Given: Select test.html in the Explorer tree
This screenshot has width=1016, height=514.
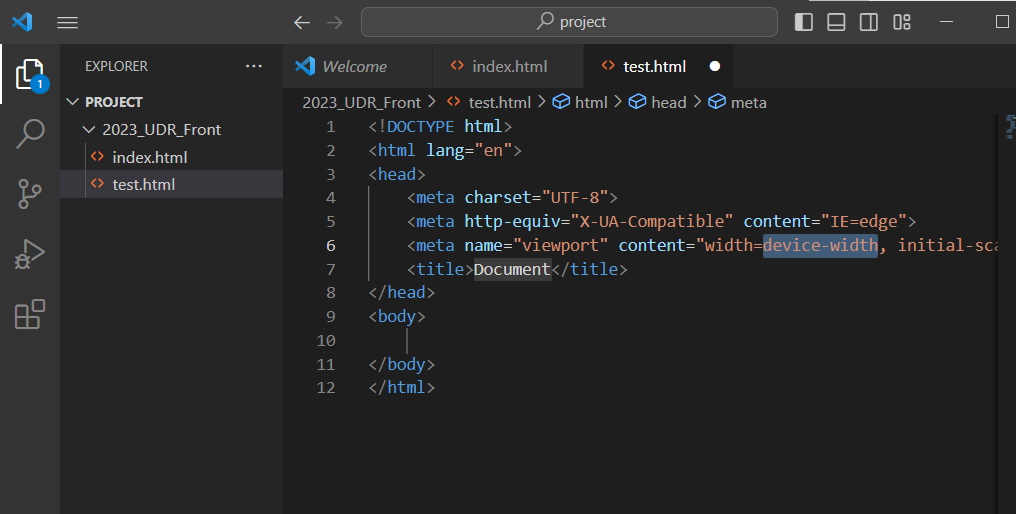Looking at the screenshot, I should point(172,184).
